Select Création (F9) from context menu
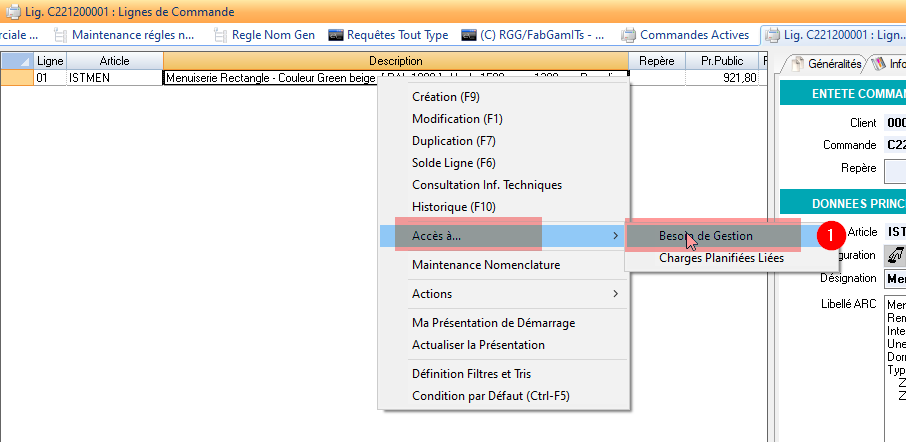Image resolution: width=906 pixels, height=442 pixels. pyautogui.click(x=445, y=97)
